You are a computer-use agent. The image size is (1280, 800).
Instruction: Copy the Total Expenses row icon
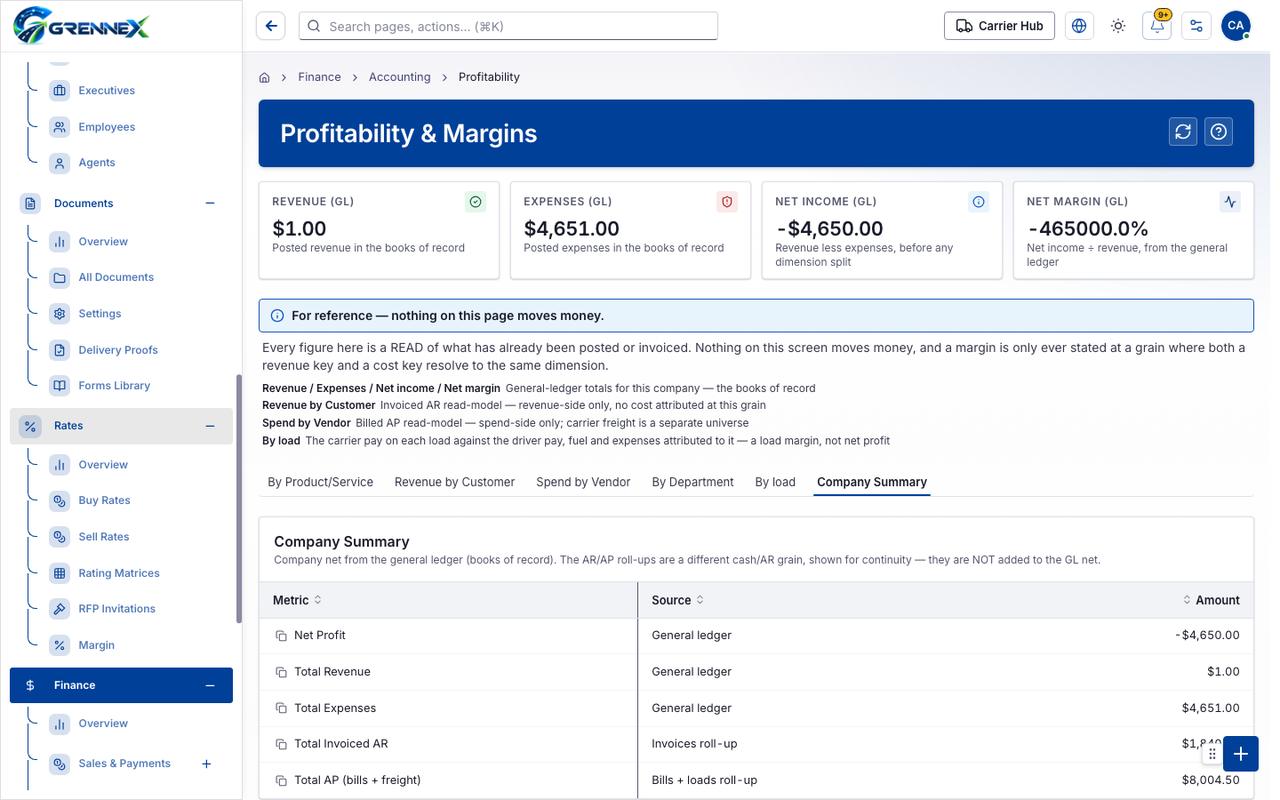tap(281, 708)
